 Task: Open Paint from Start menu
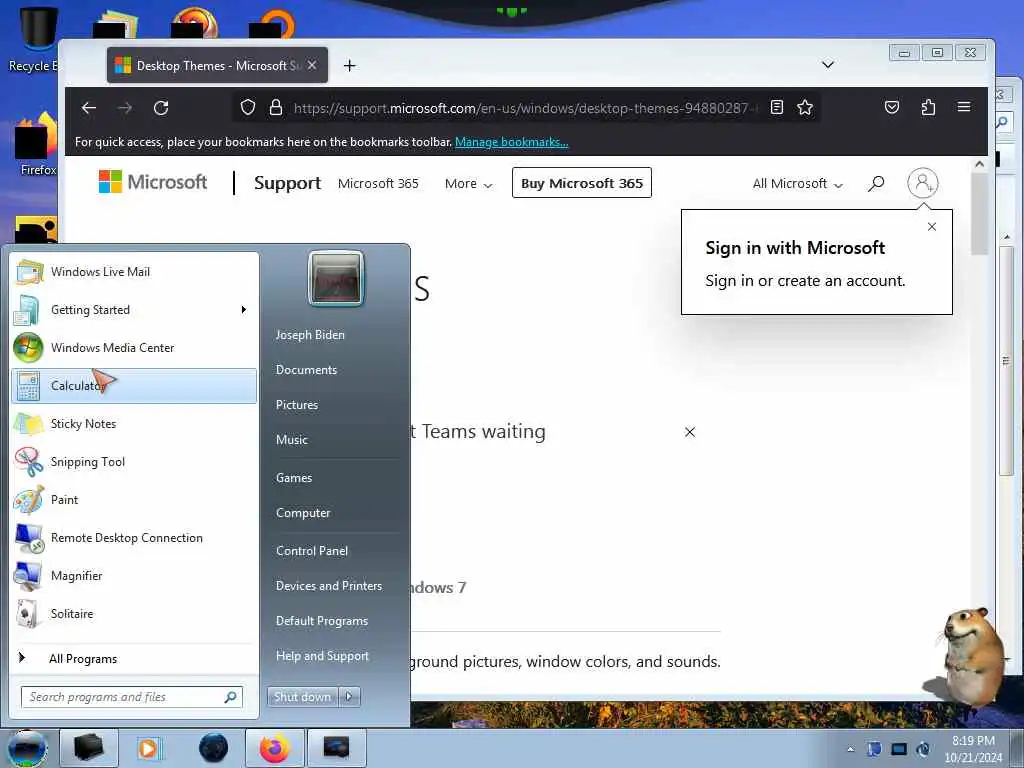click(134, 500)
